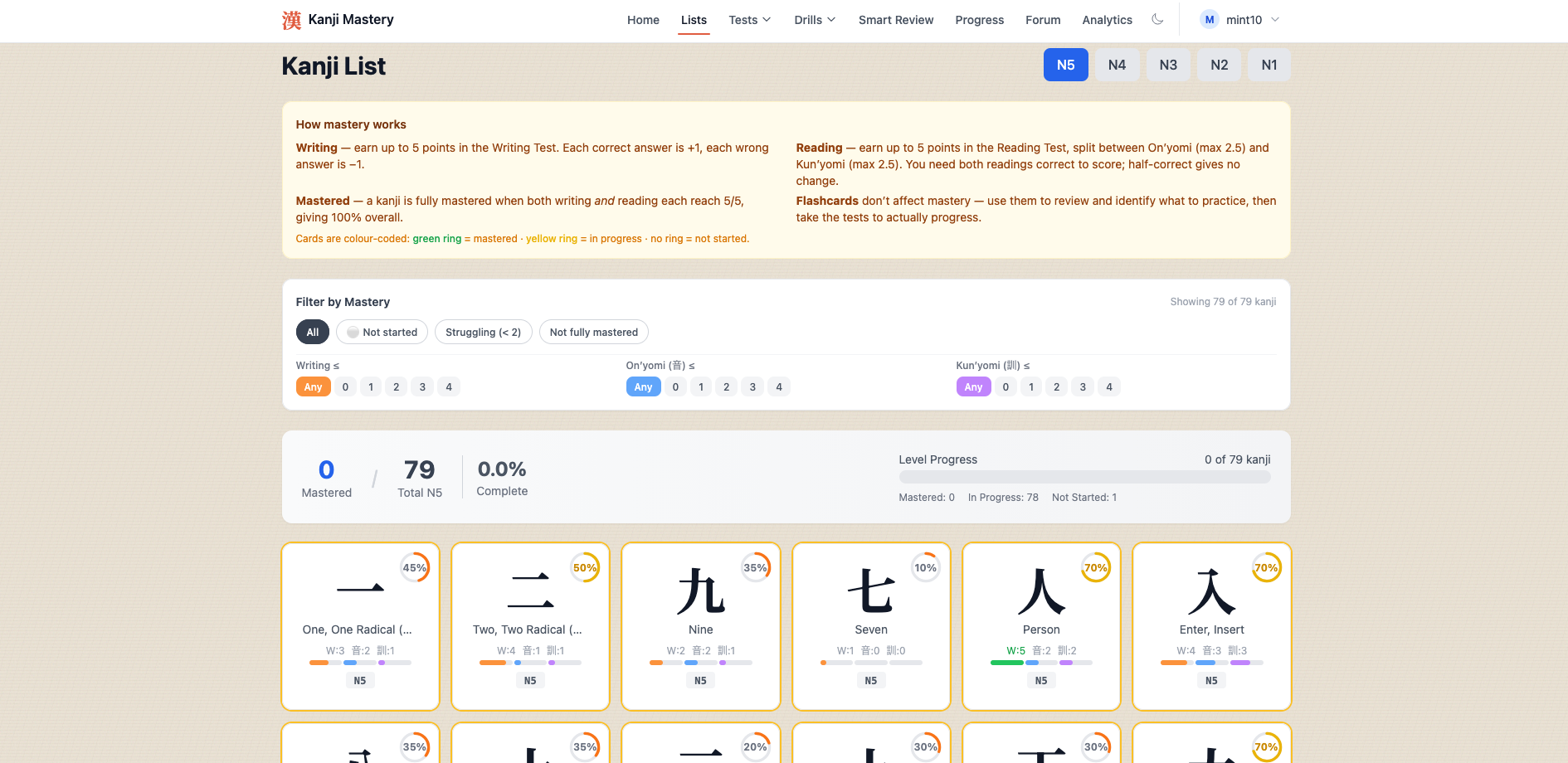
Task: Toggle the Not fully mastered filter
Action: coord(594,332)
